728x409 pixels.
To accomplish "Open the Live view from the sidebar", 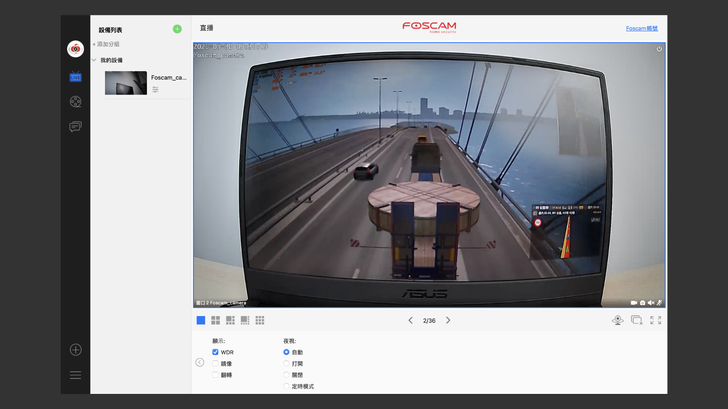I will 75,76.
